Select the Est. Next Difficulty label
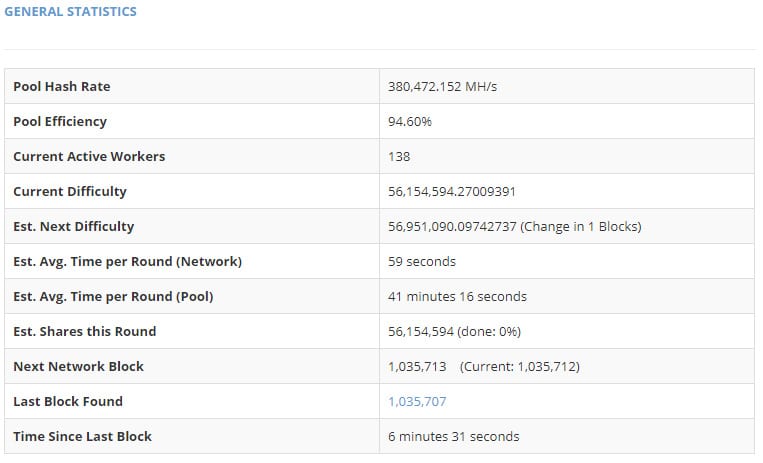763x463 pixels. (74, 226)
